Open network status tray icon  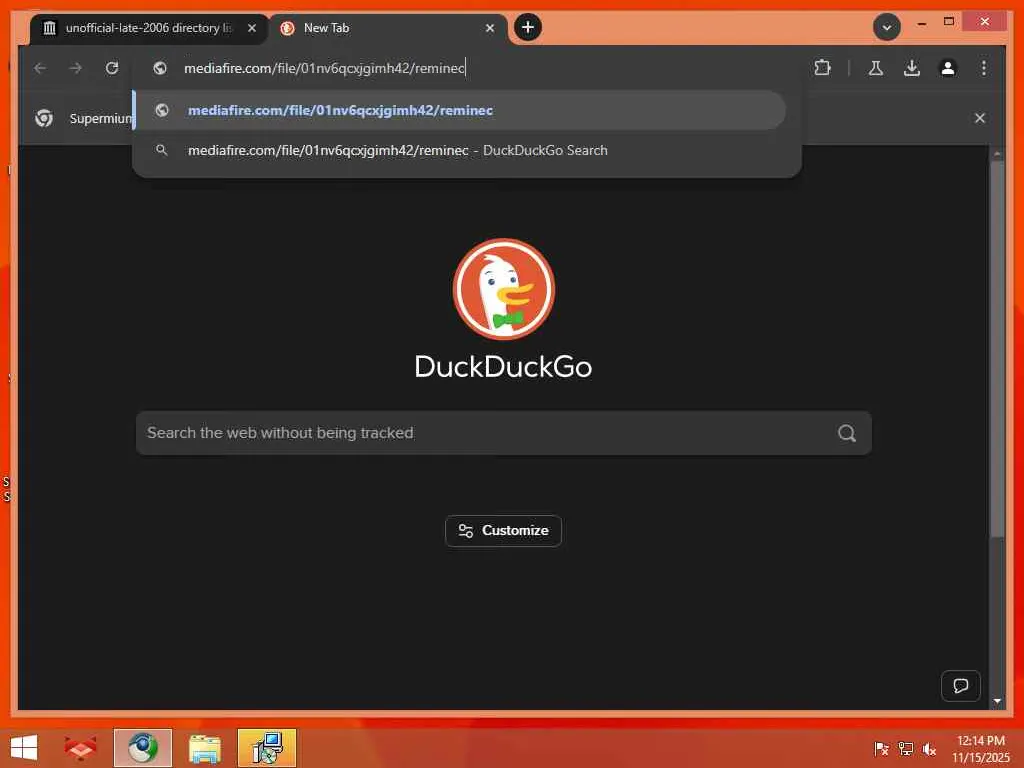[x=906, y=749]
